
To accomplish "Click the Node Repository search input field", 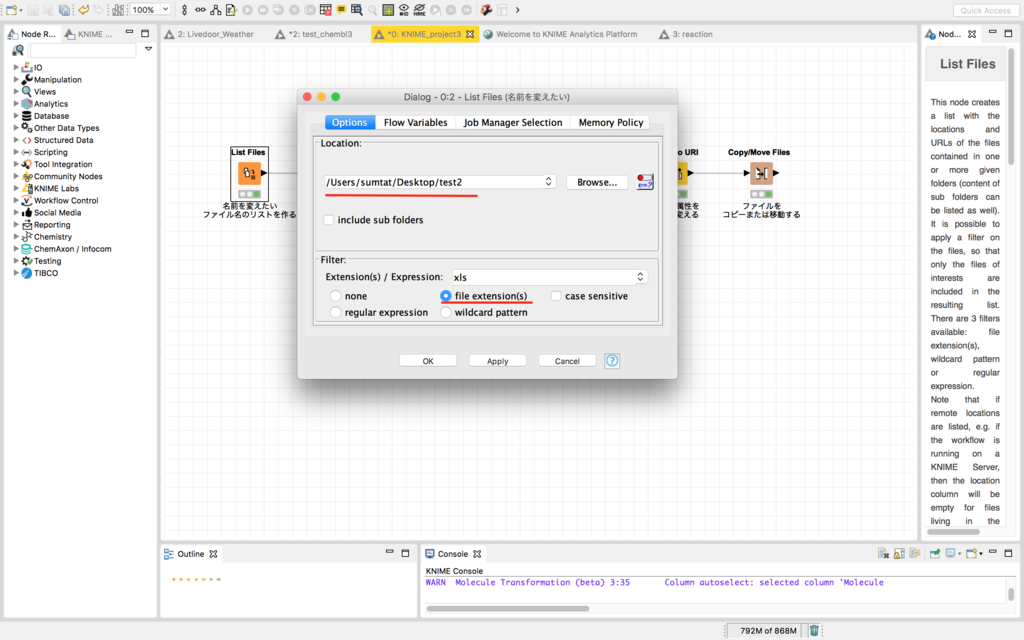I will click(83, 50).
